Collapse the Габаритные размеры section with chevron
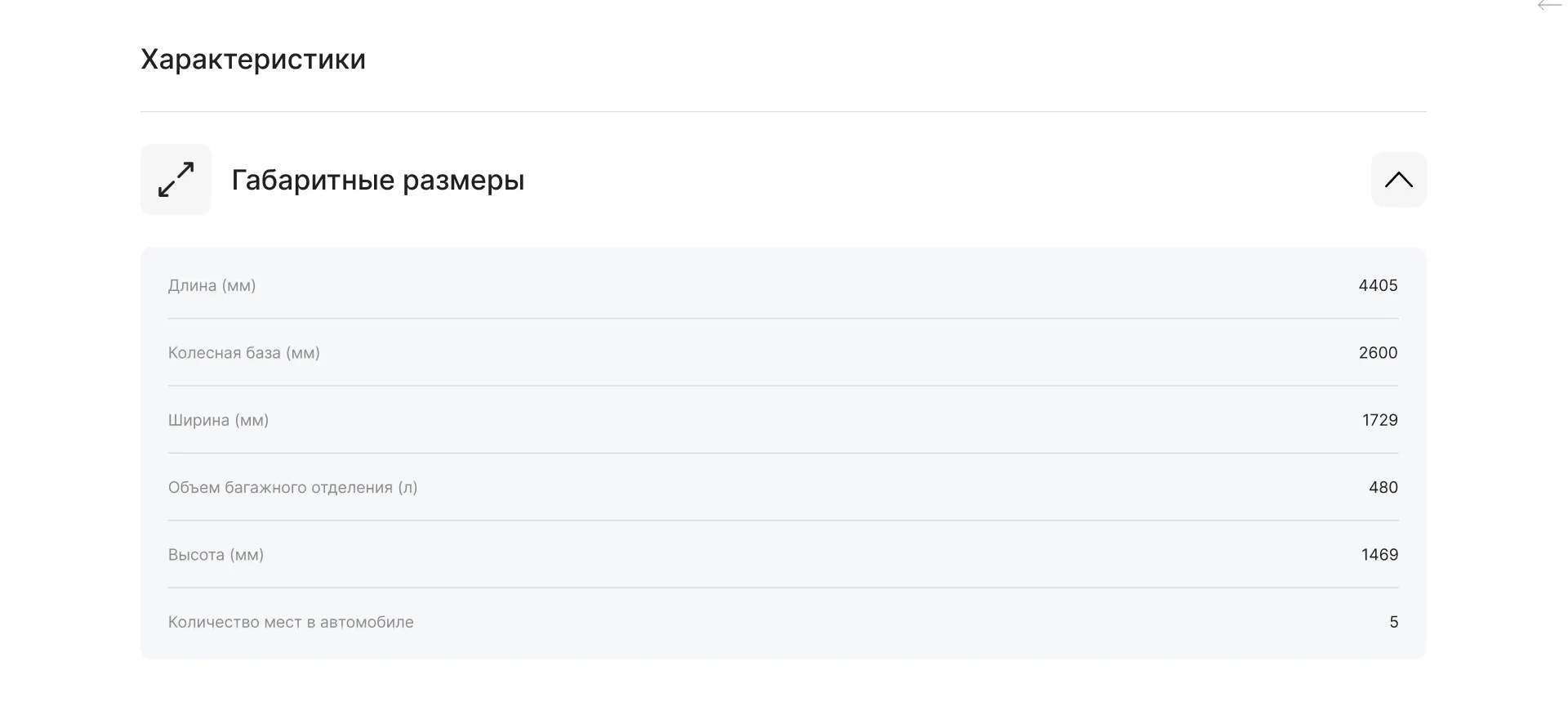This screenshot has height=702, width=1568. [1398, 180]
